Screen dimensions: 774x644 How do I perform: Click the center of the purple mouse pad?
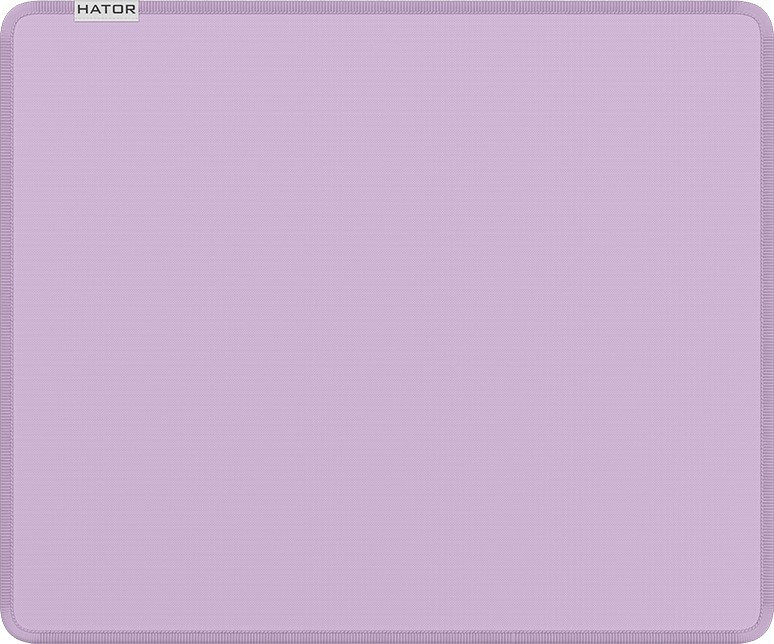[x=387, y=322]
